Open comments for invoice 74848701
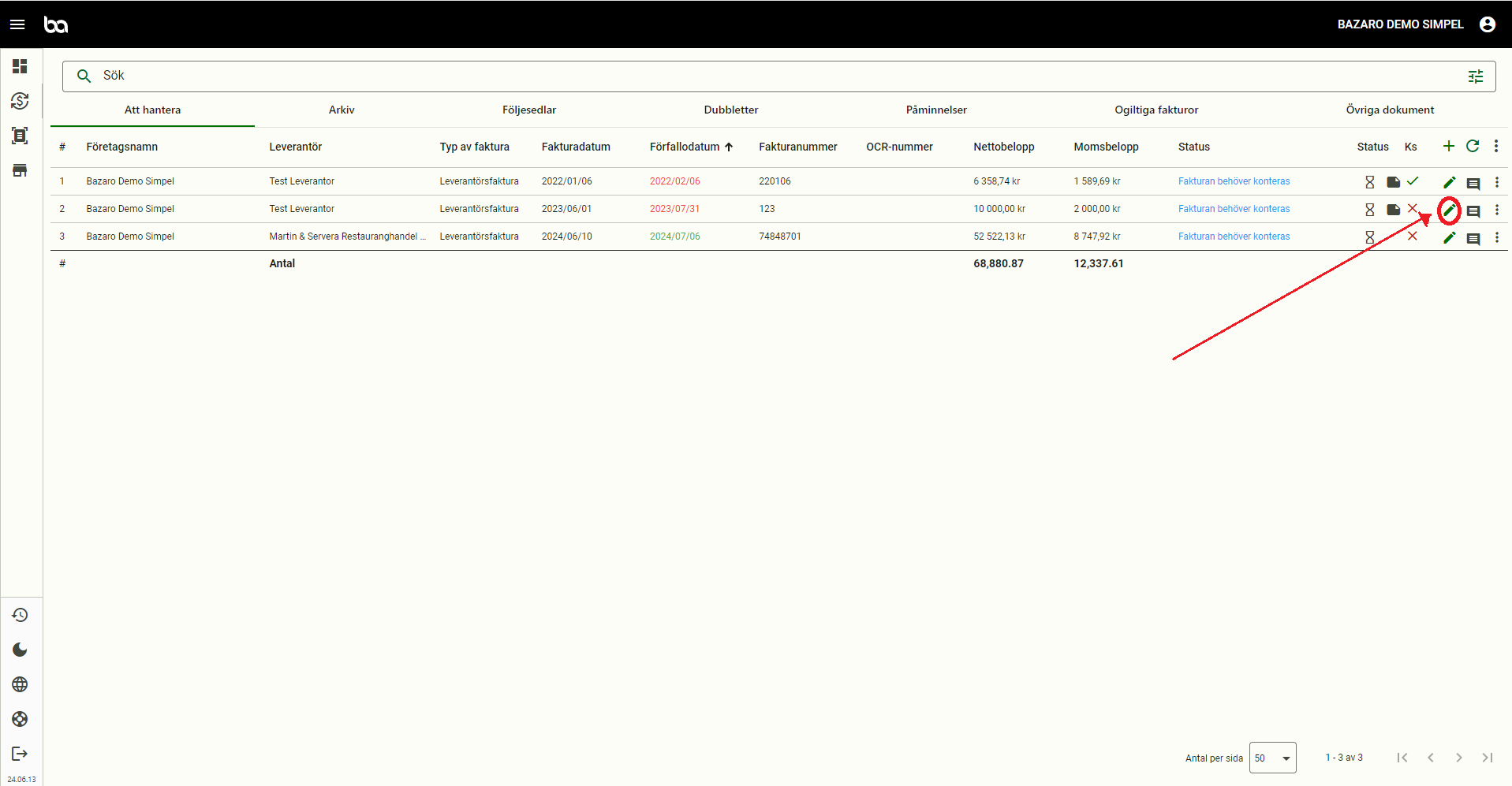The image size is (1512, 786). click(x=1473, y=239)
